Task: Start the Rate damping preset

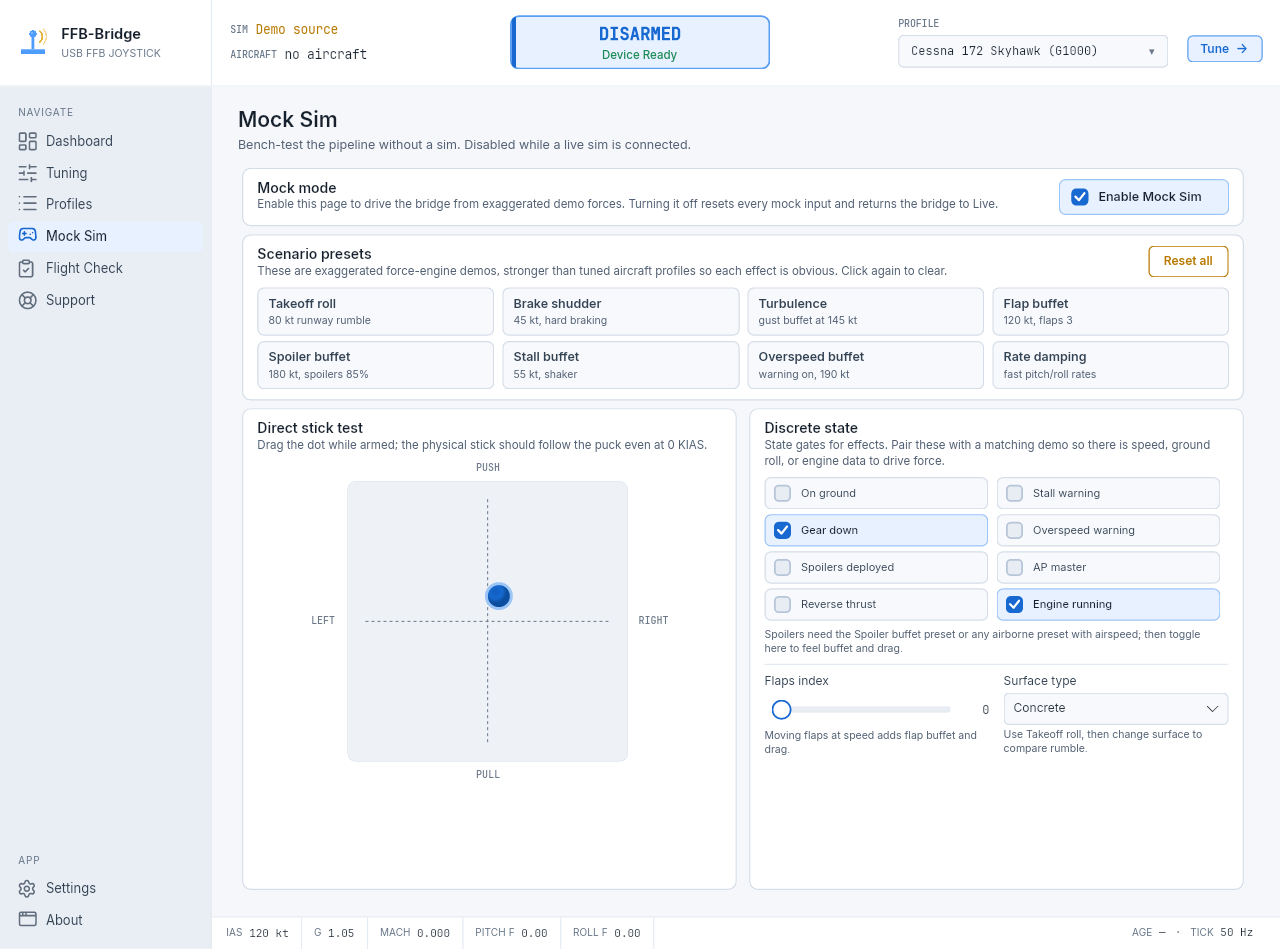Action: (x=1110, y=365)
